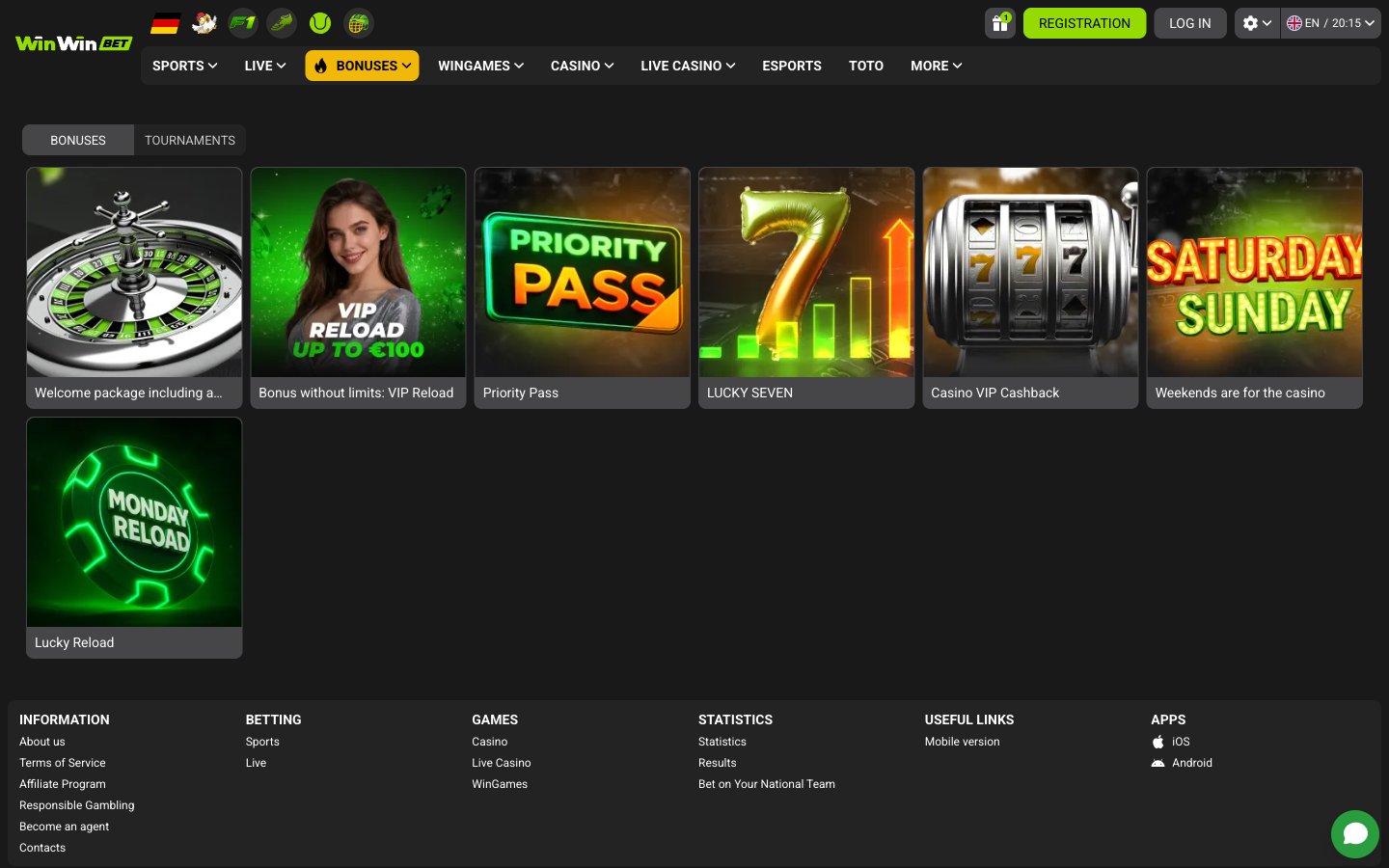This screenshot has height=868, width=1389.
Task: Open the Affiliate Program link
Action: click(x=63, y=784)
